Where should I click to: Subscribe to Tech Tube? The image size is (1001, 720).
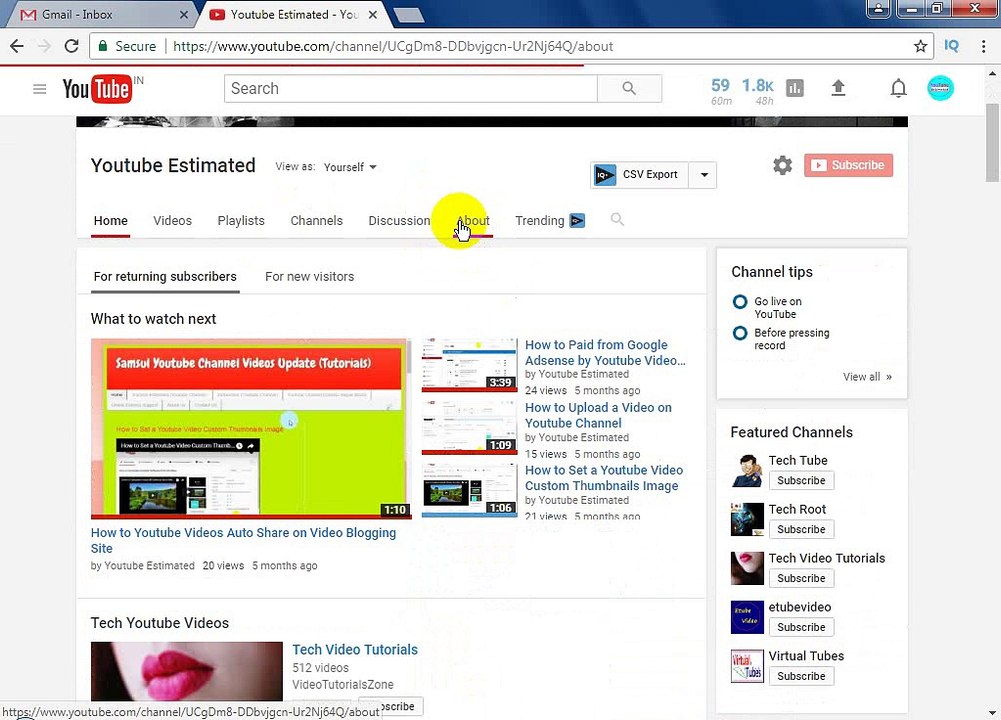pyautogui.click(x=801, y=481)
